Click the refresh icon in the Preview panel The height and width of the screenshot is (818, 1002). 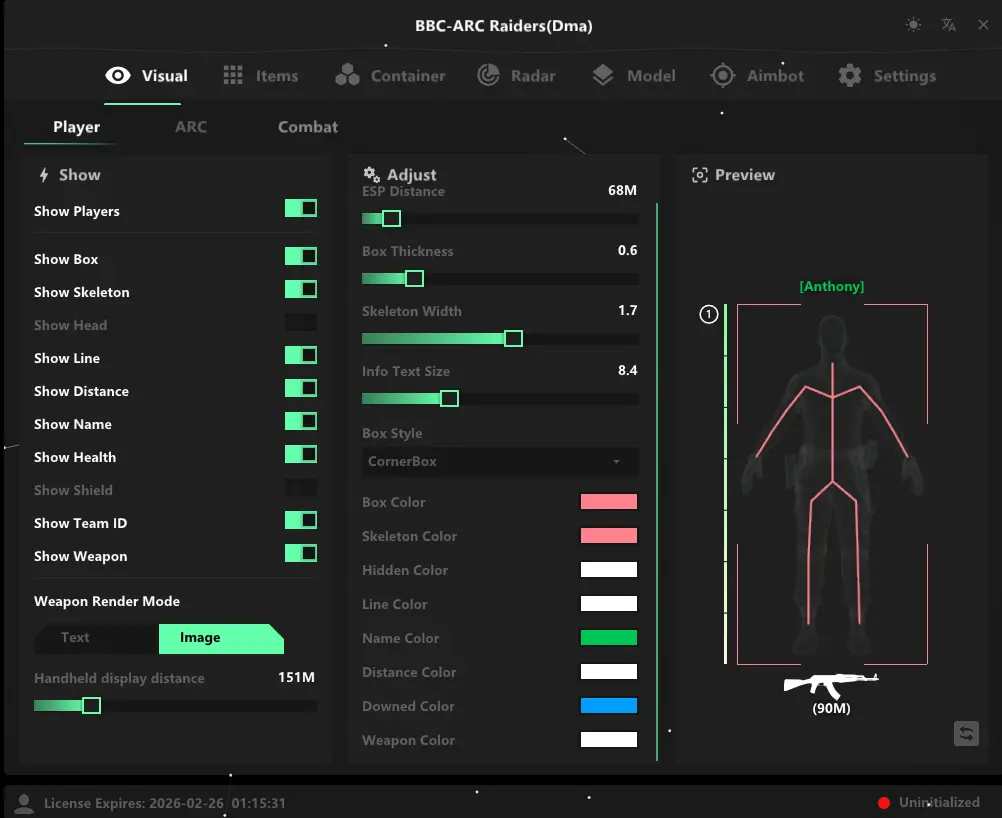click(966, 733)
